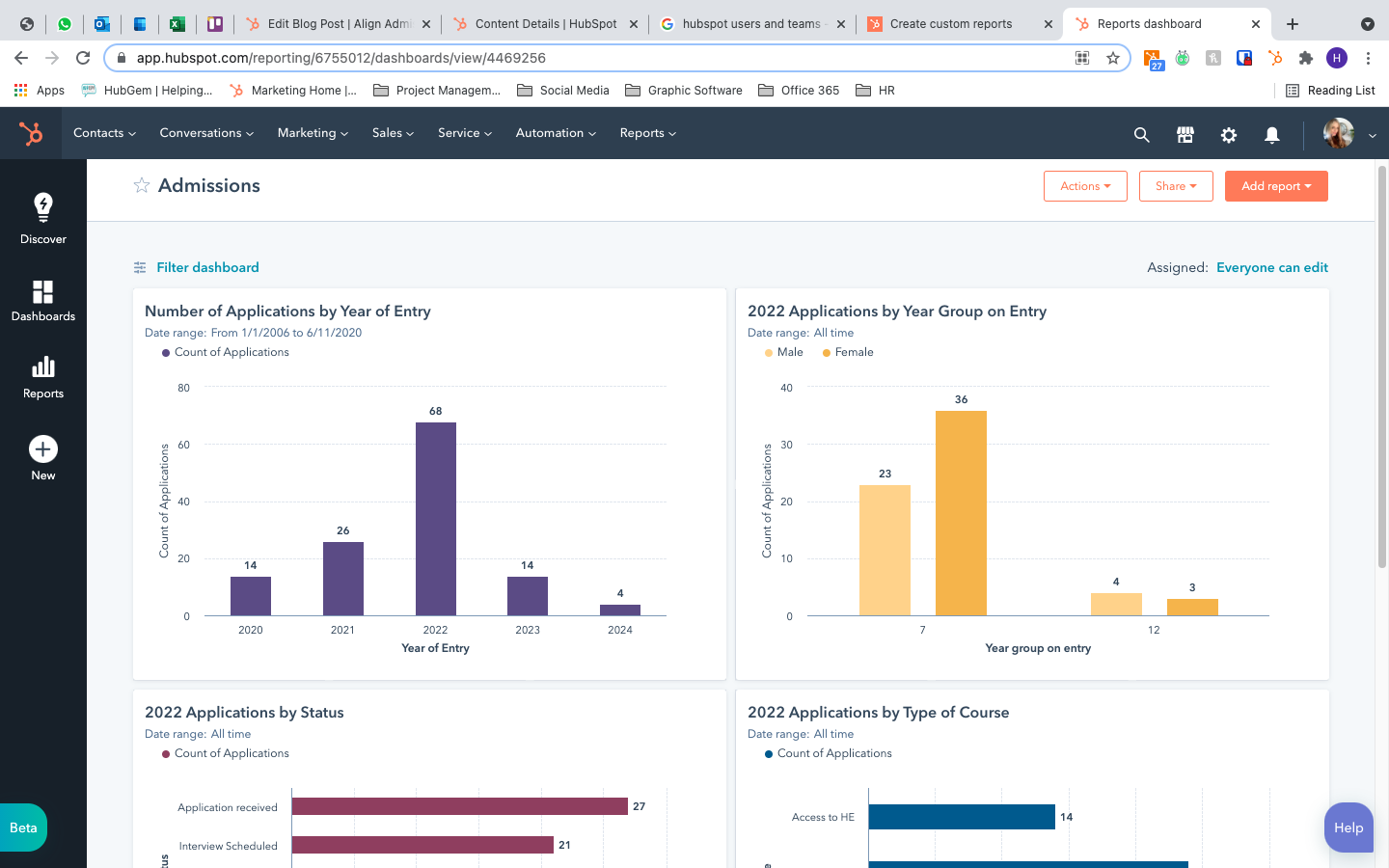Expand the Reports top menu

point(647,133)
